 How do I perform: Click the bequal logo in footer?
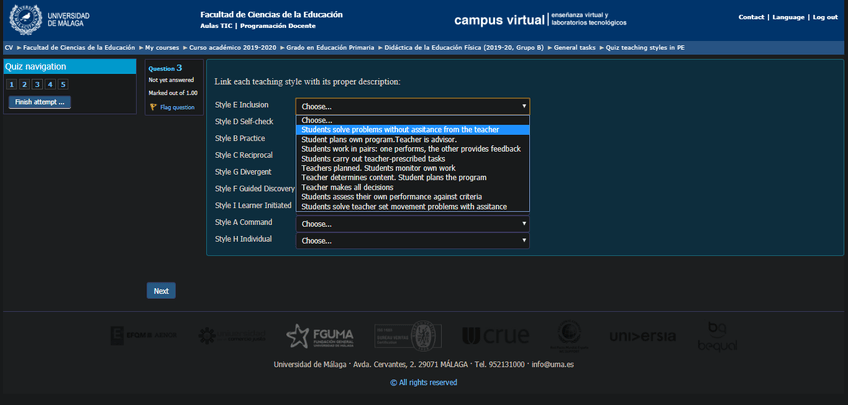click(717, 336)
